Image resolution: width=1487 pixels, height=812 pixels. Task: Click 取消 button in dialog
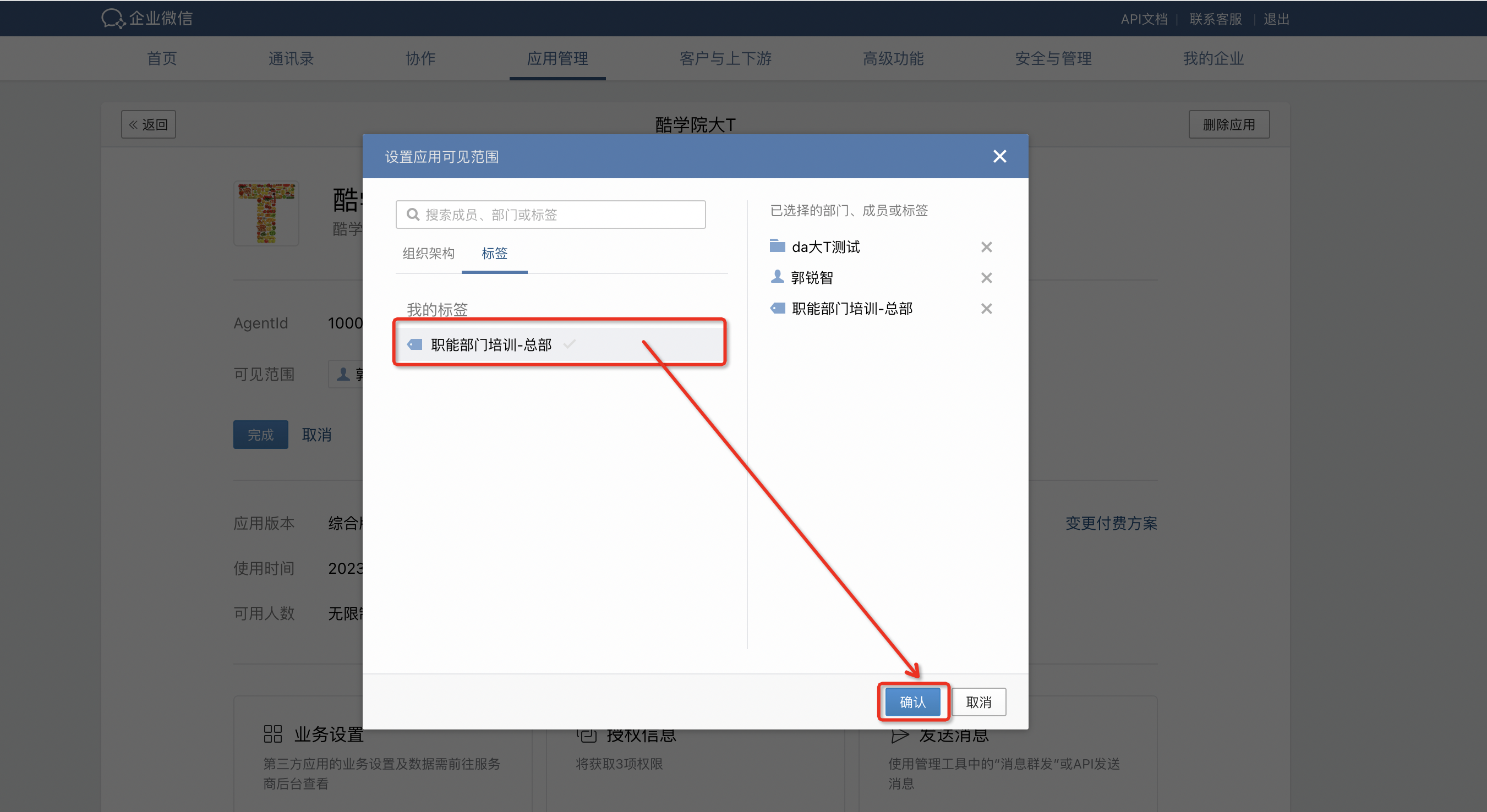coord(978,703)
